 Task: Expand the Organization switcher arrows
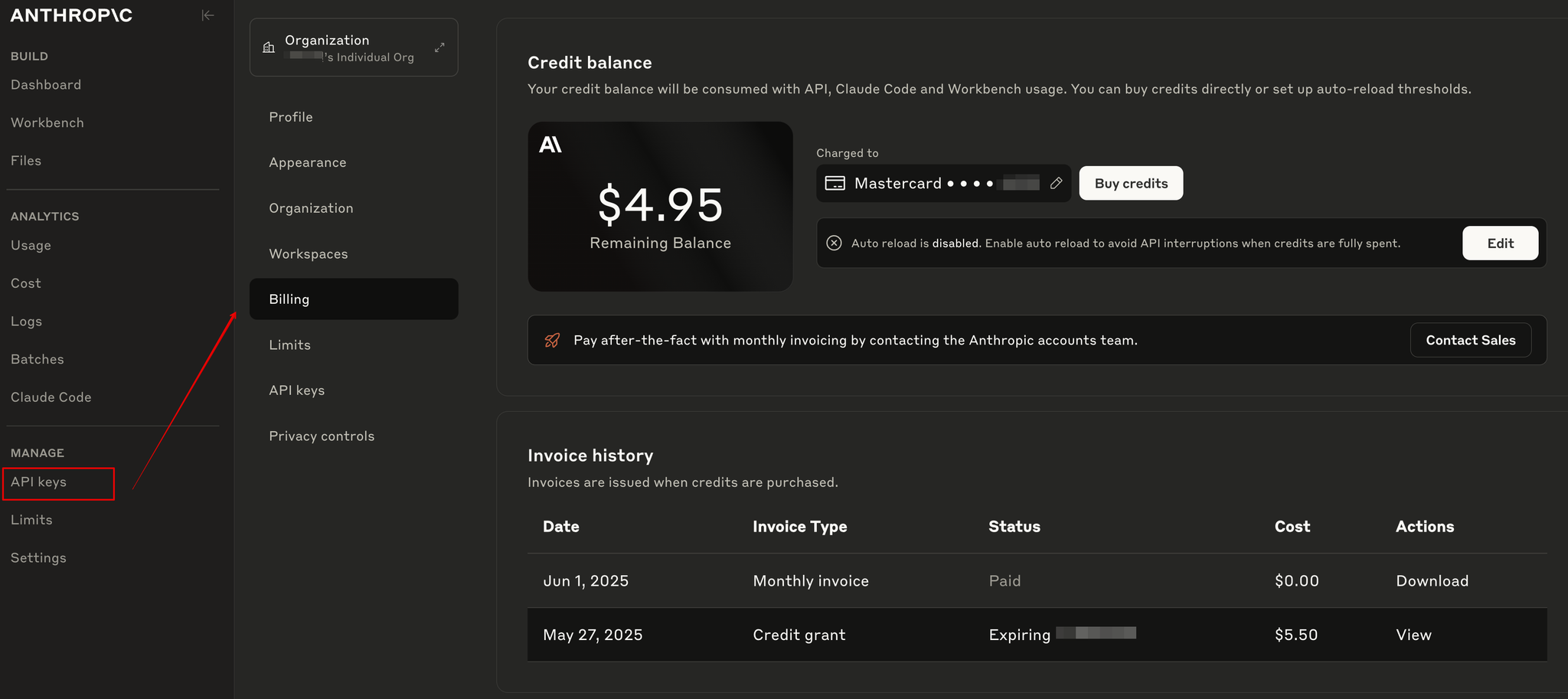(x=439, y=47)
